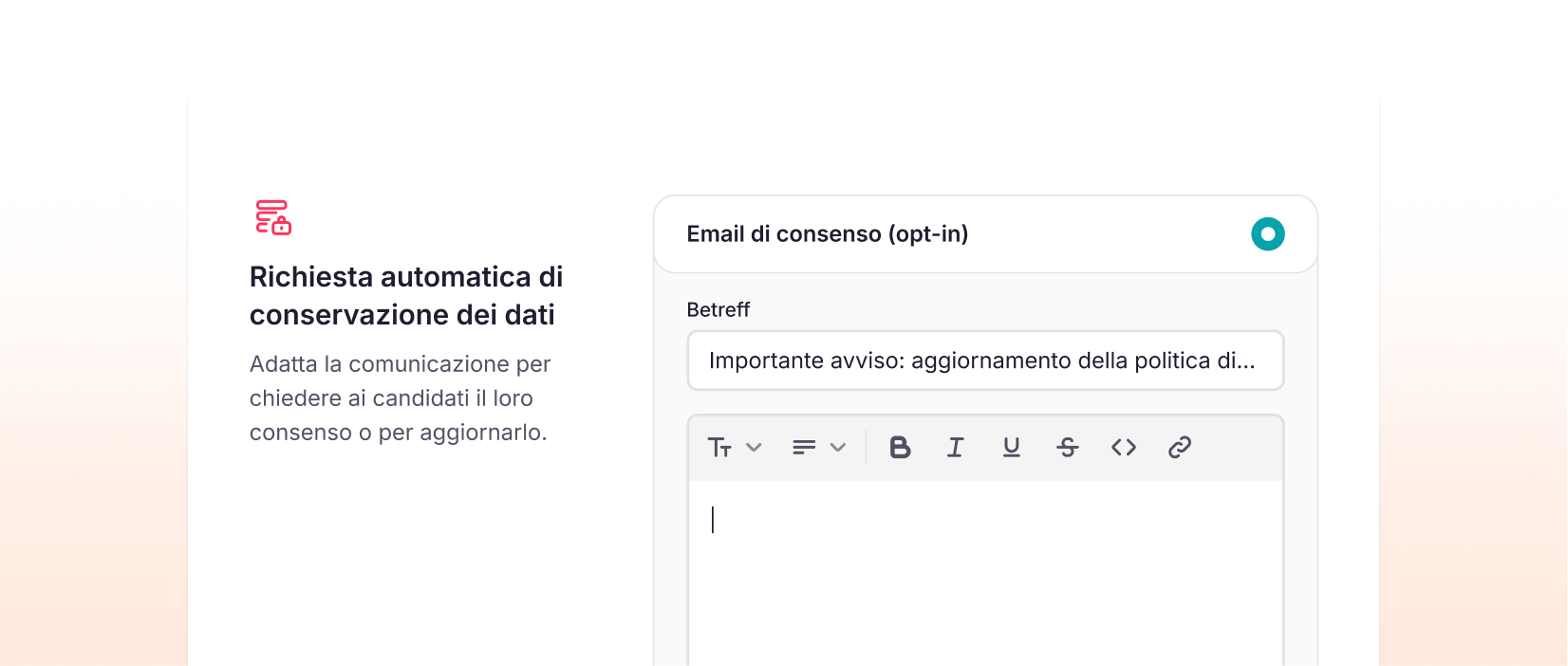Place the cursor in the email body editor
Screen dimensions: 1568x666
point(984,569)
